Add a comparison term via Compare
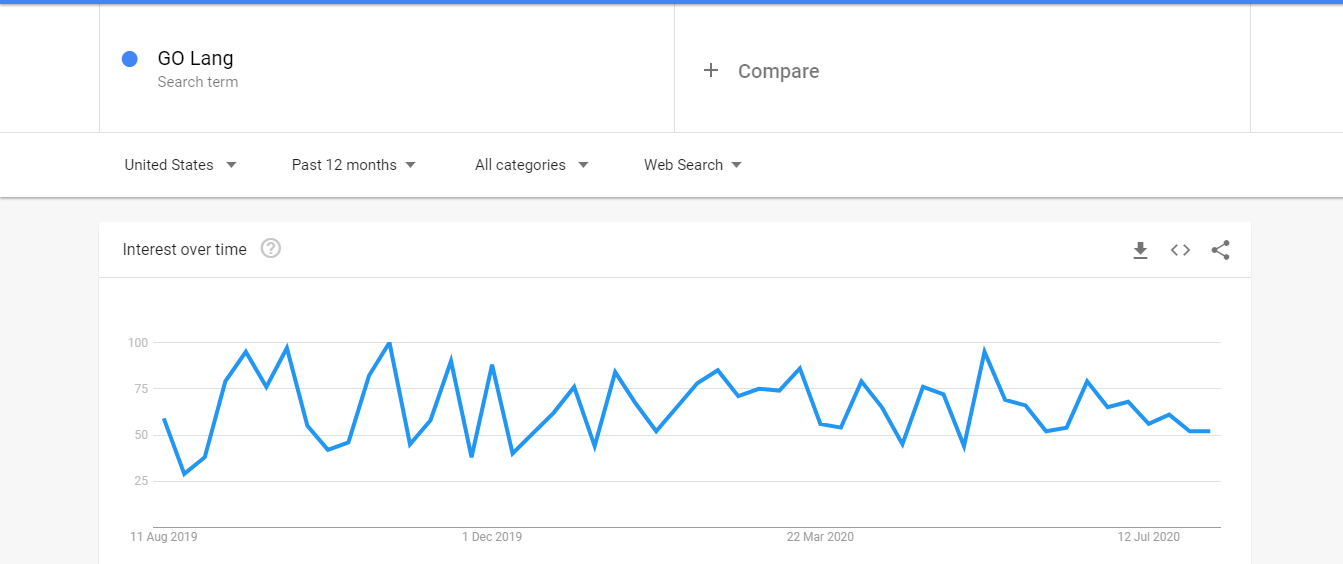The width and height of the screenshot is (1343, 564). coord(962,68)
